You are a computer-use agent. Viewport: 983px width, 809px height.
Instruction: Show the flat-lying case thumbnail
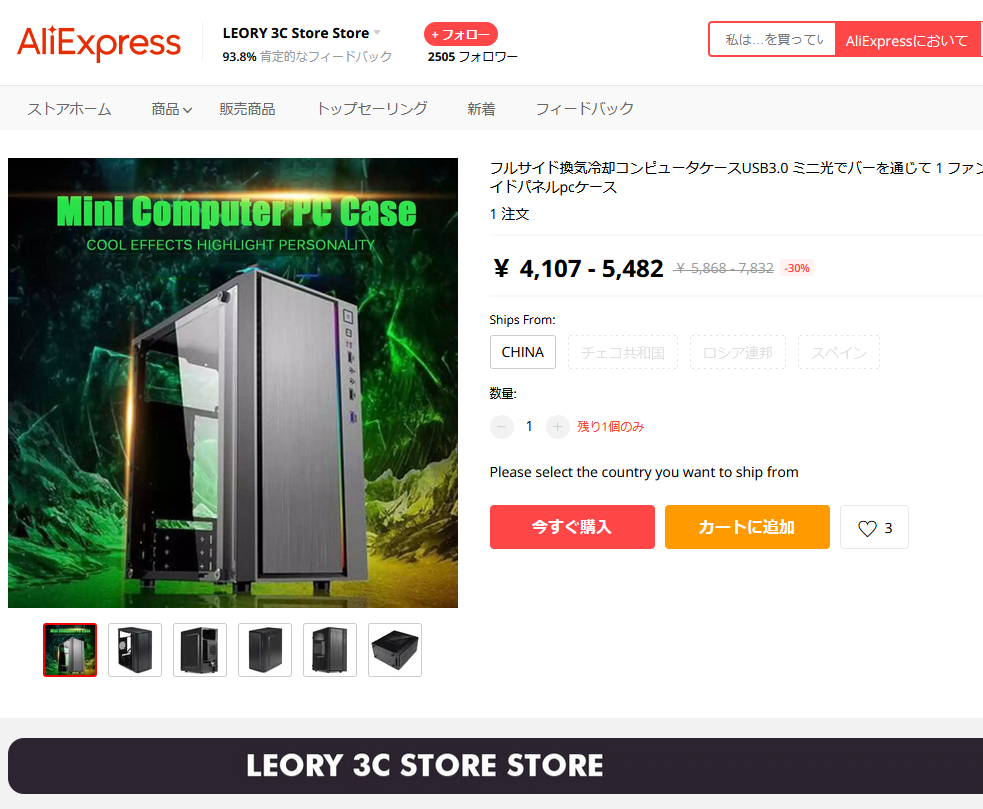tap(395, 650)
